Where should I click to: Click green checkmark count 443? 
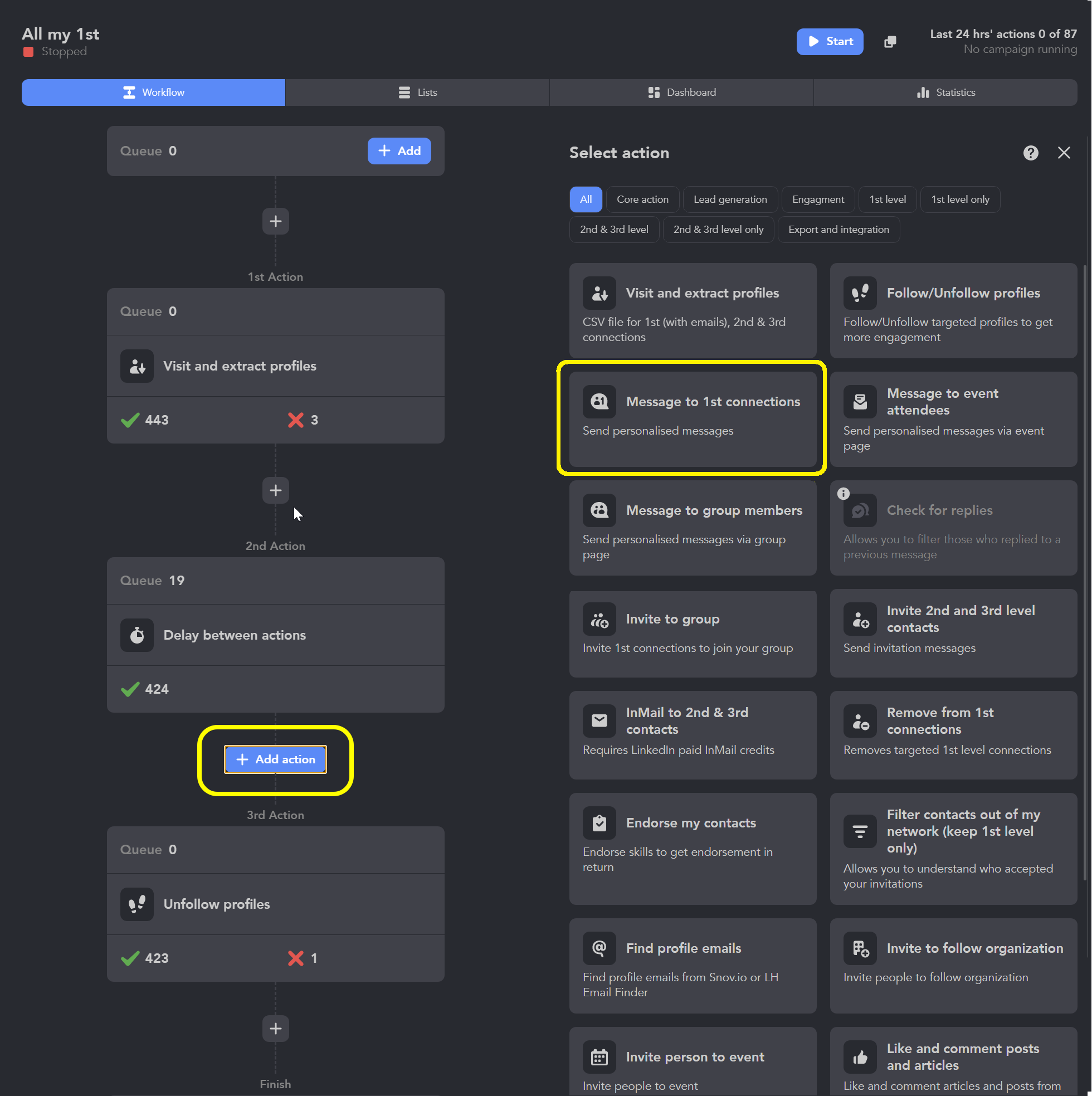pyautogui.click(x=145, y=420)
